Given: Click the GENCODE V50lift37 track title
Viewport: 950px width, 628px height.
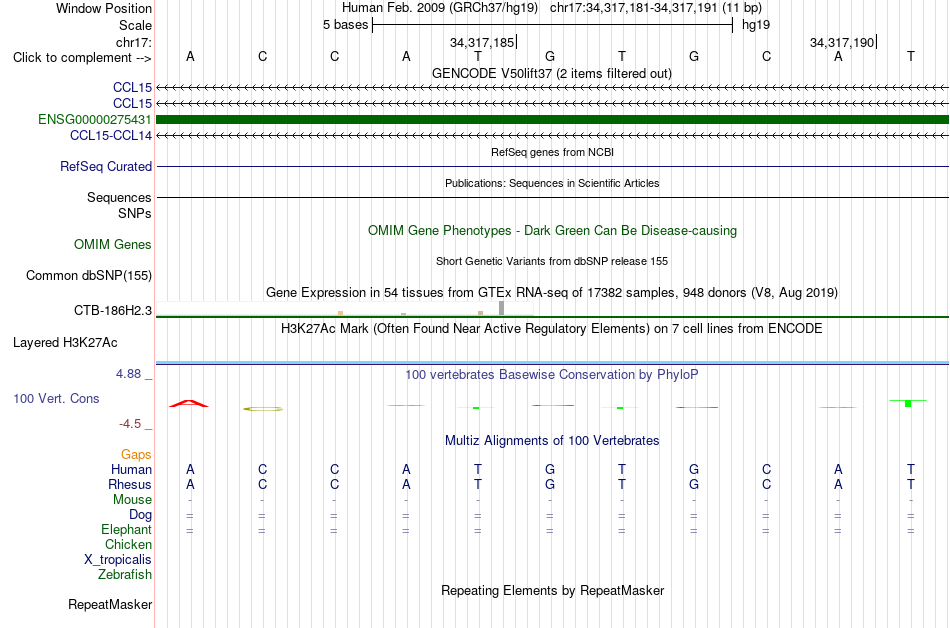Looking at the screenshot, I should (x=552, y=73).
